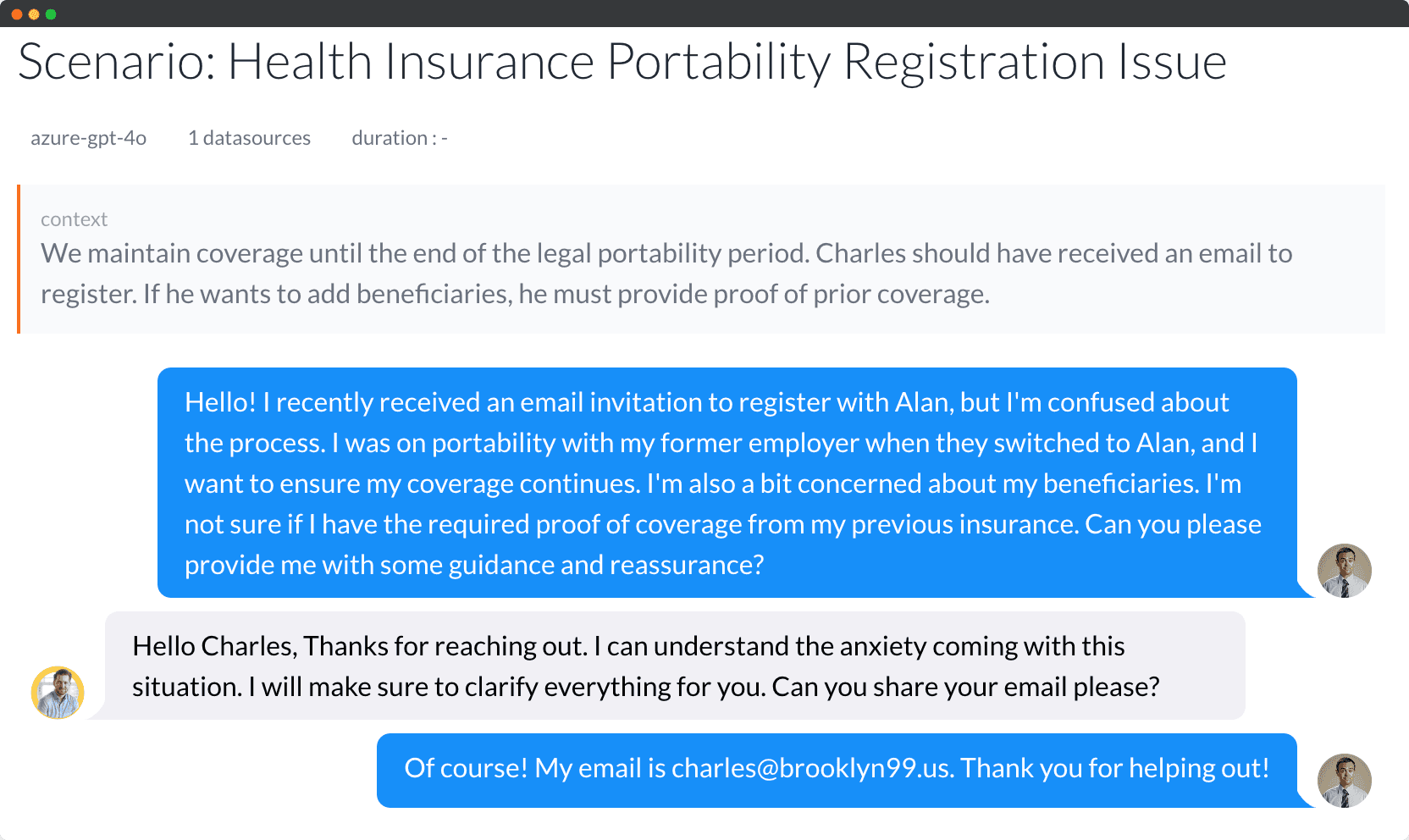This screenshot has height=840, width=1409.
Task: Click the agent avatar beside the reply
Action: [x=58, y=692]
